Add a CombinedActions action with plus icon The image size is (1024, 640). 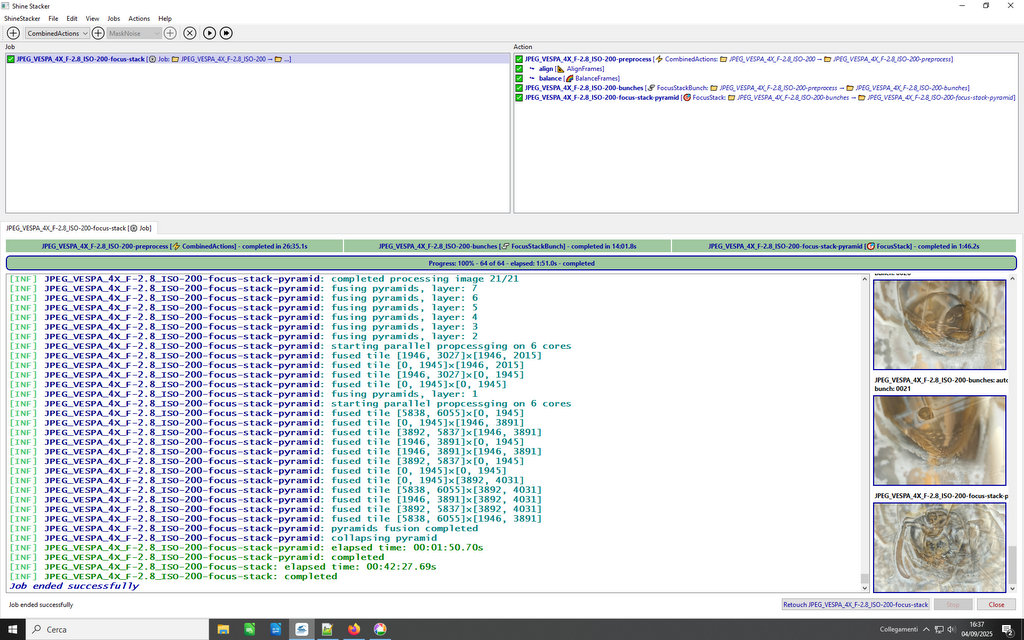(98, 33)
